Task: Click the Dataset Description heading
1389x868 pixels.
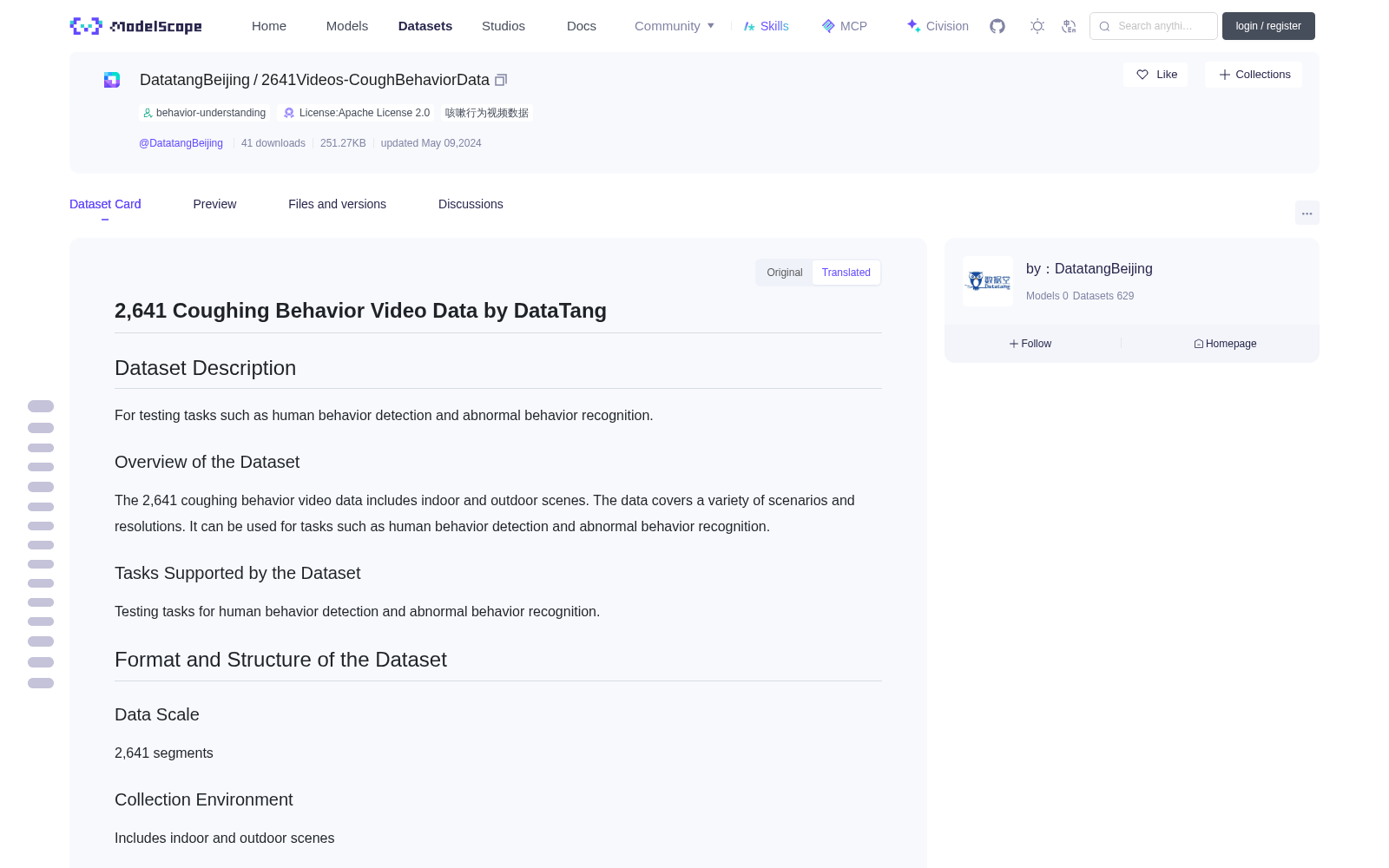Action: (205, 368)
